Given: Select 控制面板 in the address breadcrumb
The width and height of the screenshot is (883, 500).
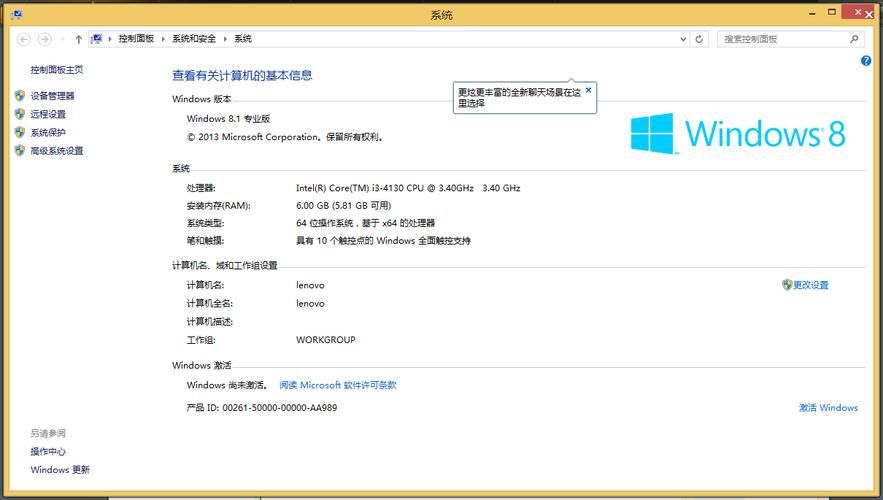Looking at the screenshot, I should pos(136,39).
